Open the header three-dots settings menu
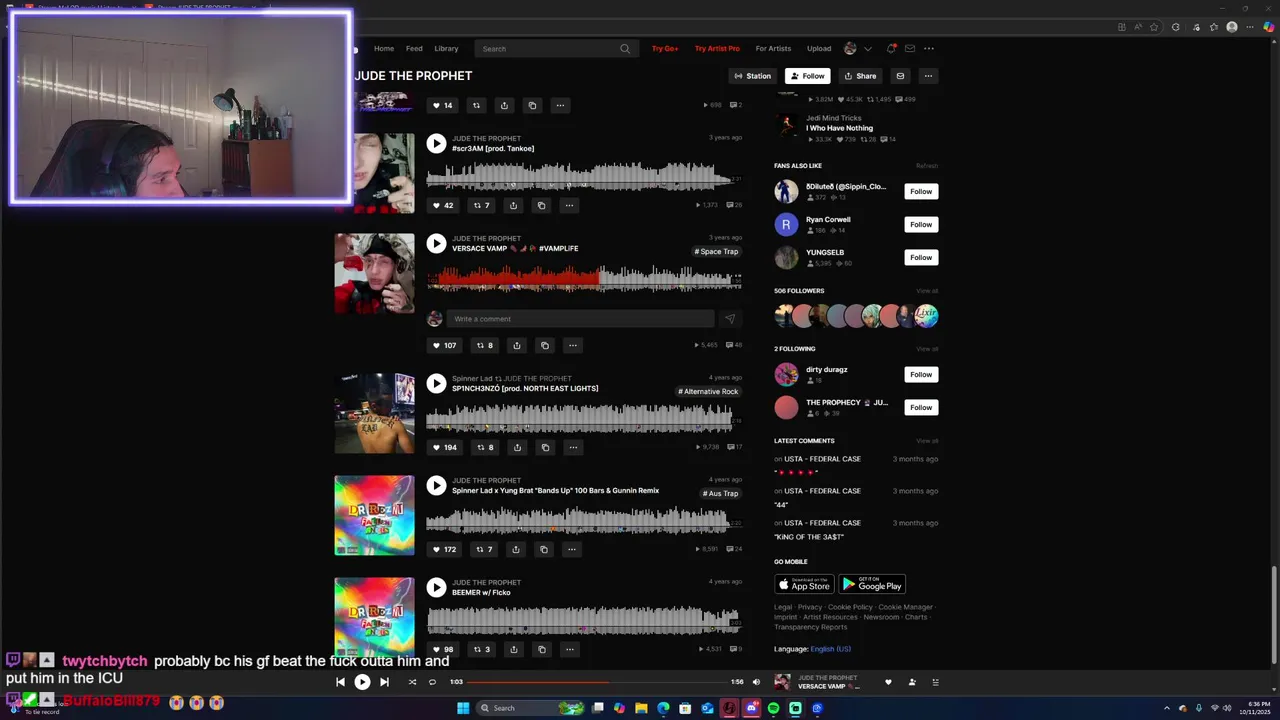1280x720 pixels. pos(929,48)
